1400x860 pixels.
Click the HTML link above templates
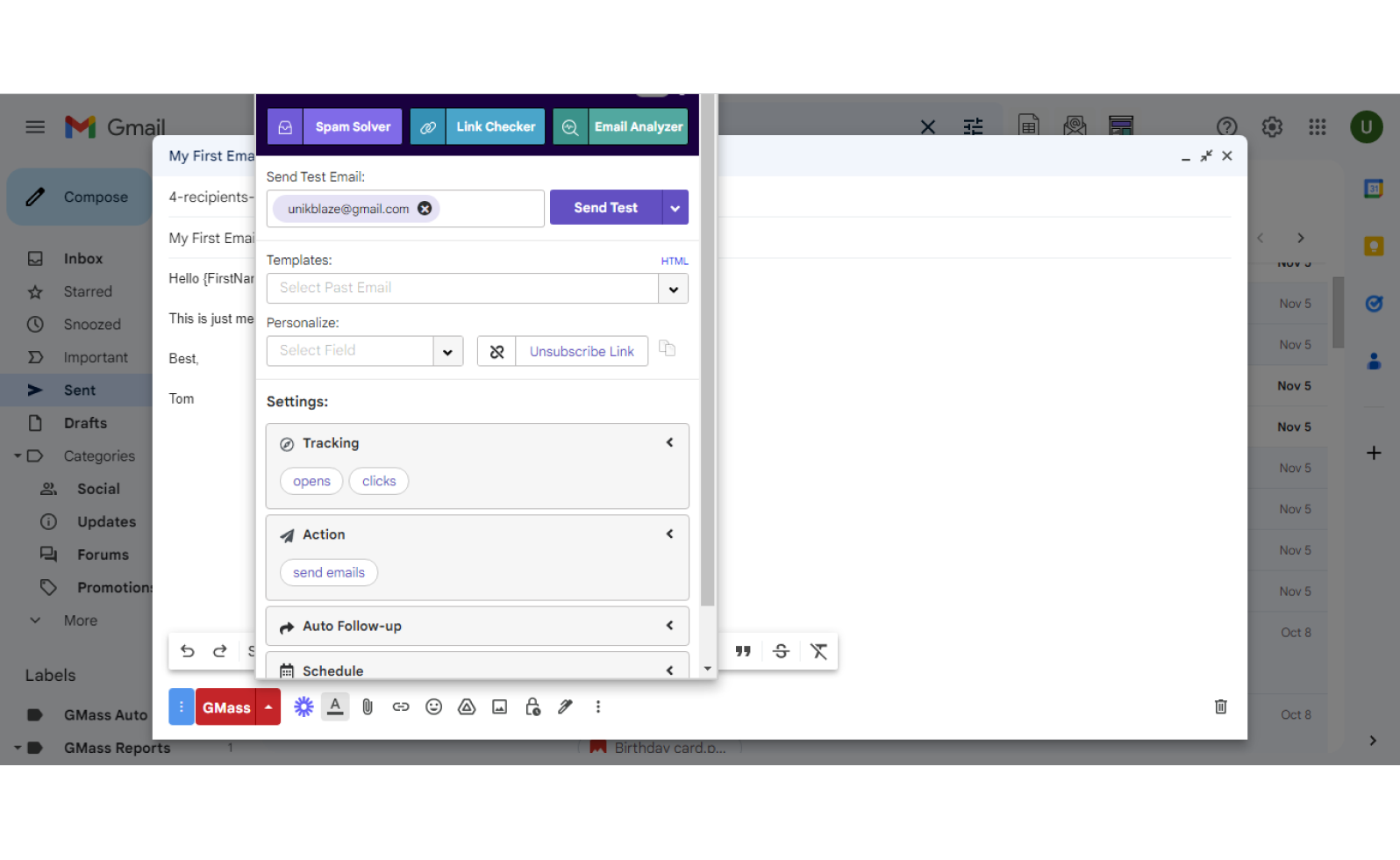pos(675,262)
